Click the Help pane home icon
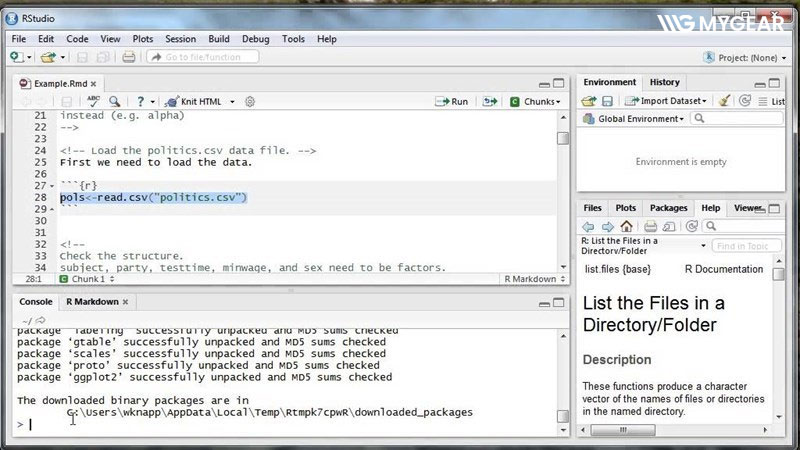This screenshot has width=800, height=450. [627, 226]
